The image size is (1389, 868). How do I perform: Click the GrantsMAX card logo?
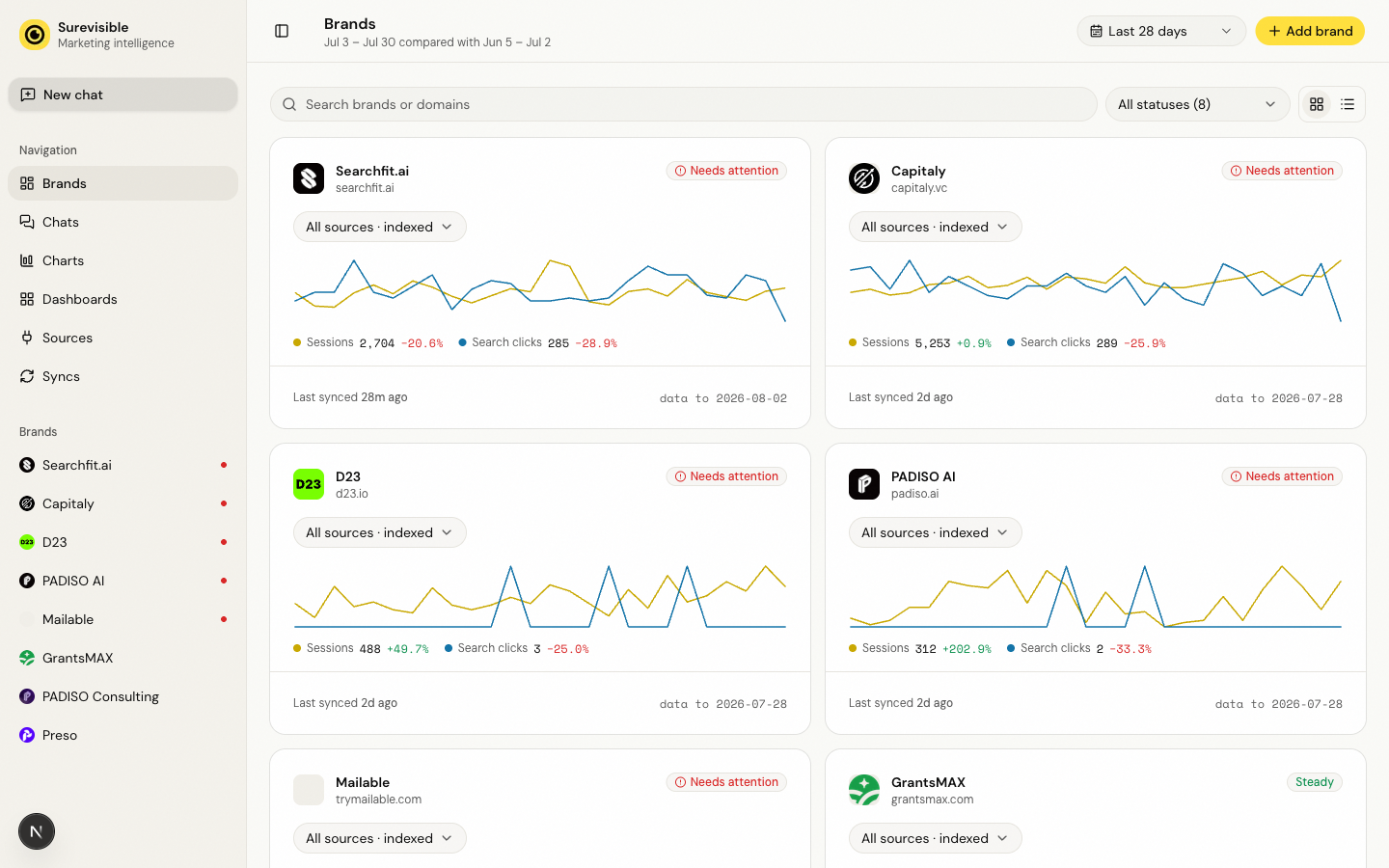(x=864, y=790)
